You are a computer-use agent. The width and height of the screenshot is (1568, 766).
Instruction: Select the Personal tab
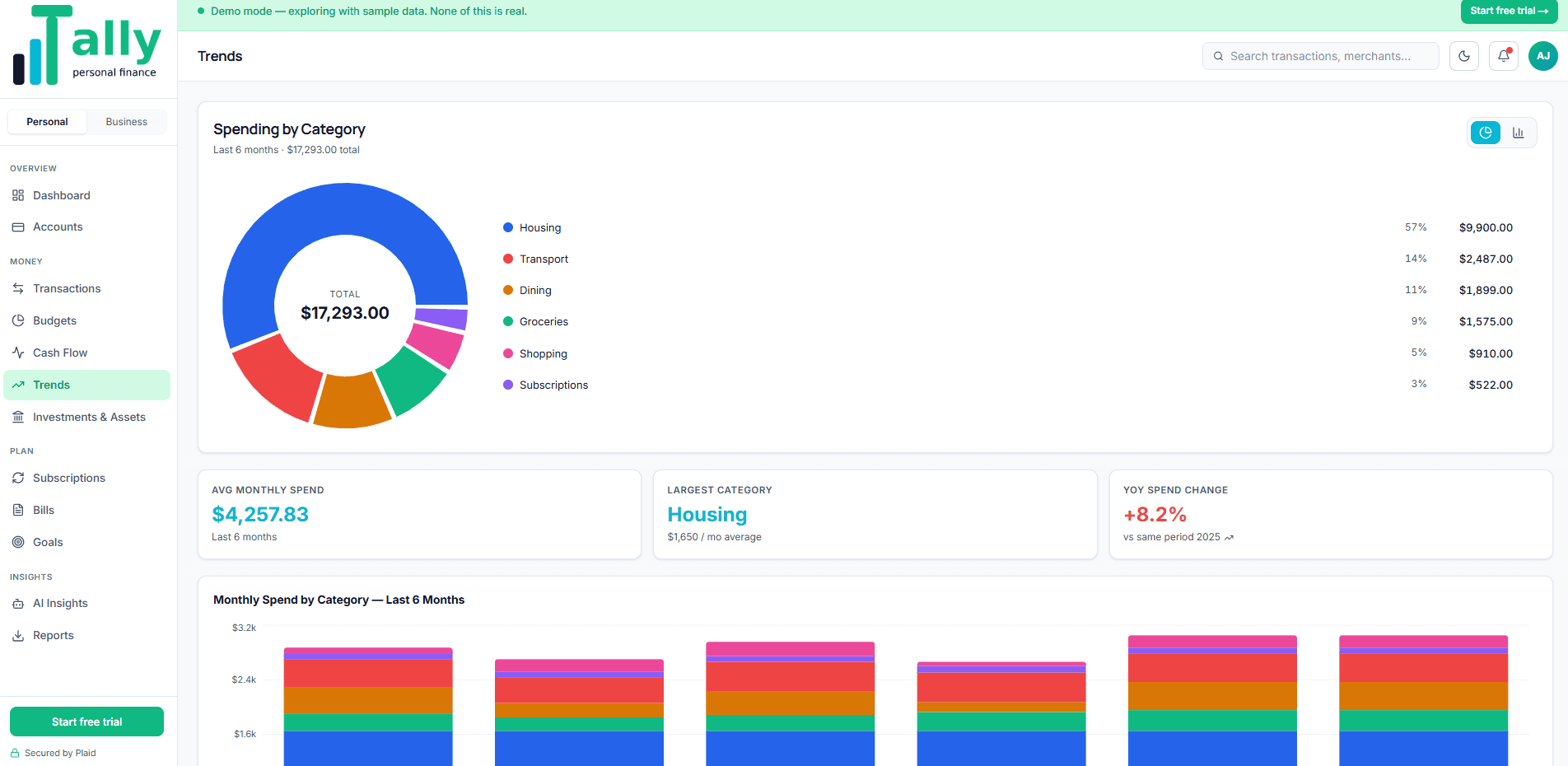47,122
